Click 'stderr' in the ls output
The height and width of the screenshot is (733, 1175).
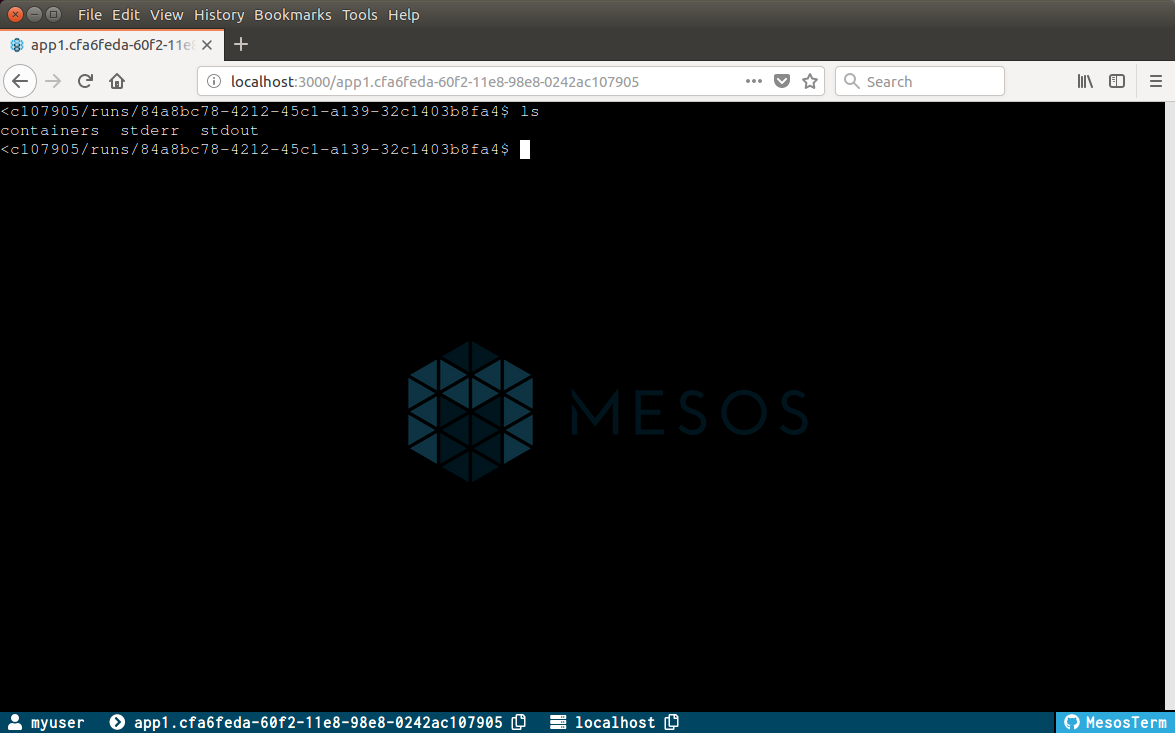pyautogui.click(x=150, y=130)
